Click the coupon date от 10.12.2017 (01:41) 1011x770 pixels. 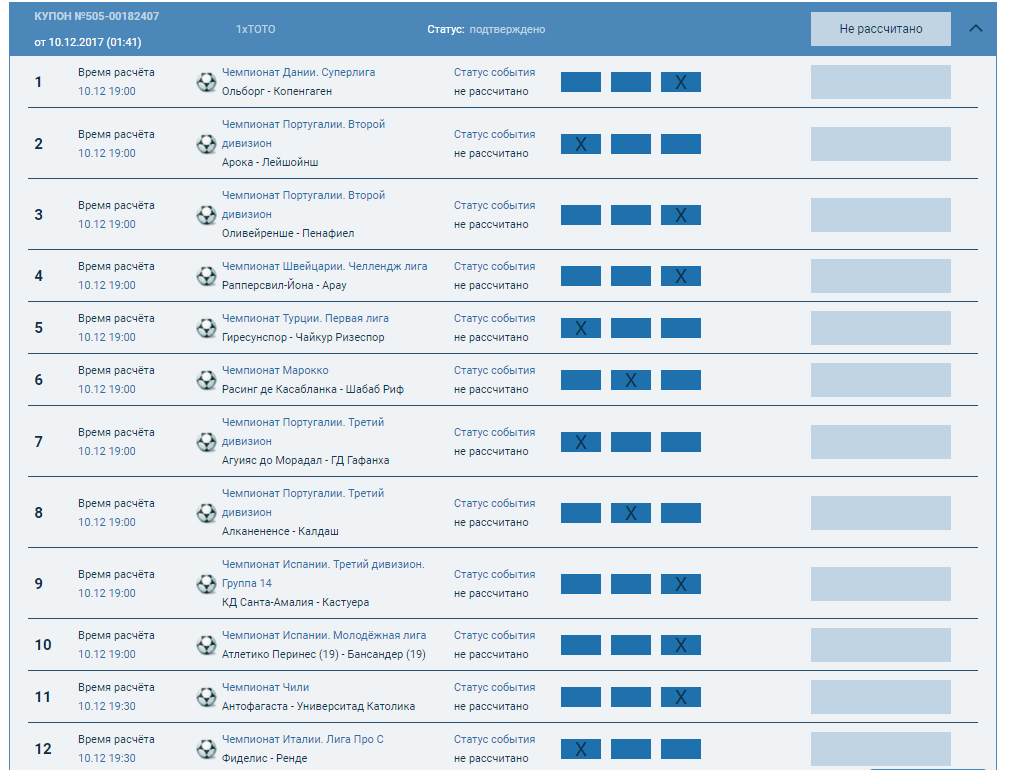point(88,42)
